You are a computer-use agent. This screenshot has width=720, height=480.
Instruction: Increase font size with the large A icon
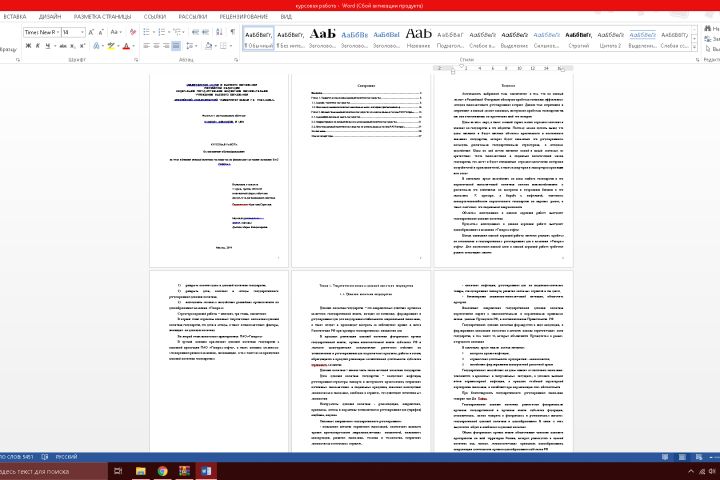91,32
